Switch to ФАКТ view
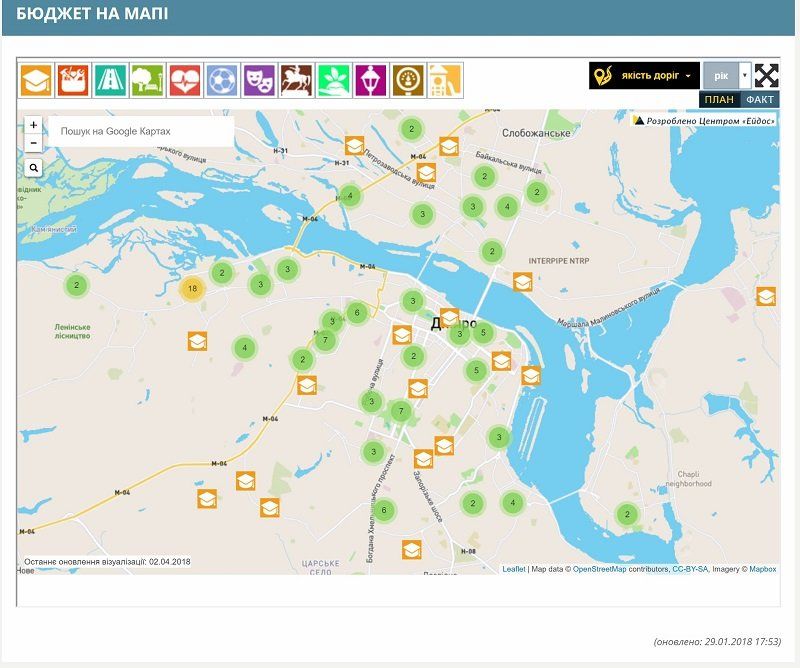 point(760,99)
